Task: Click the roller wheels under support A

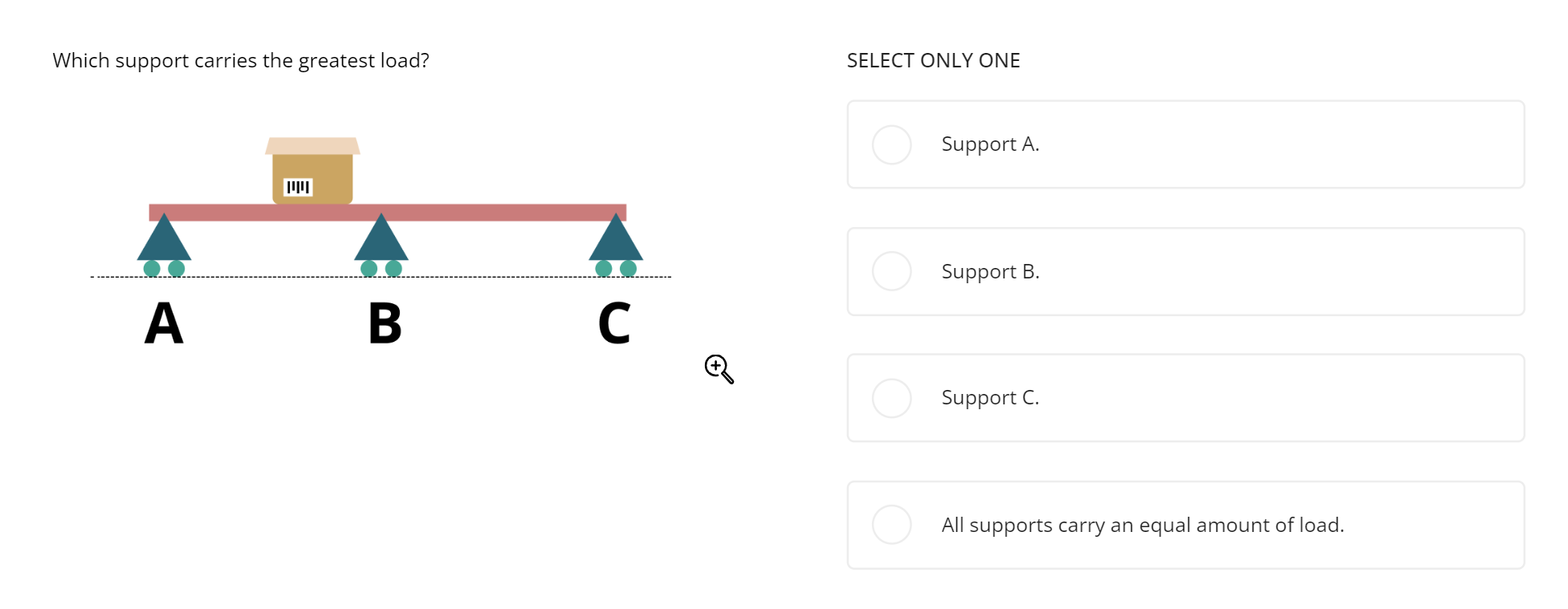Action: [164, 267]
